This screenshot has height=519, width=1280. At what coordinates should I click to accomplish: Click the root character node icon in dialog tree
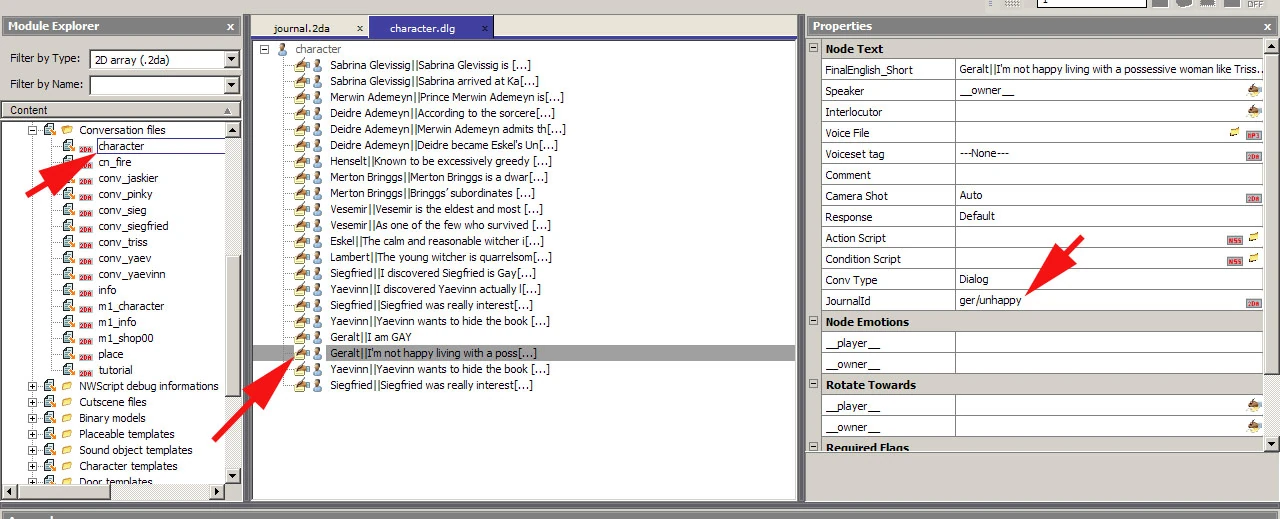pyautogui.click(x=283, y=49)
